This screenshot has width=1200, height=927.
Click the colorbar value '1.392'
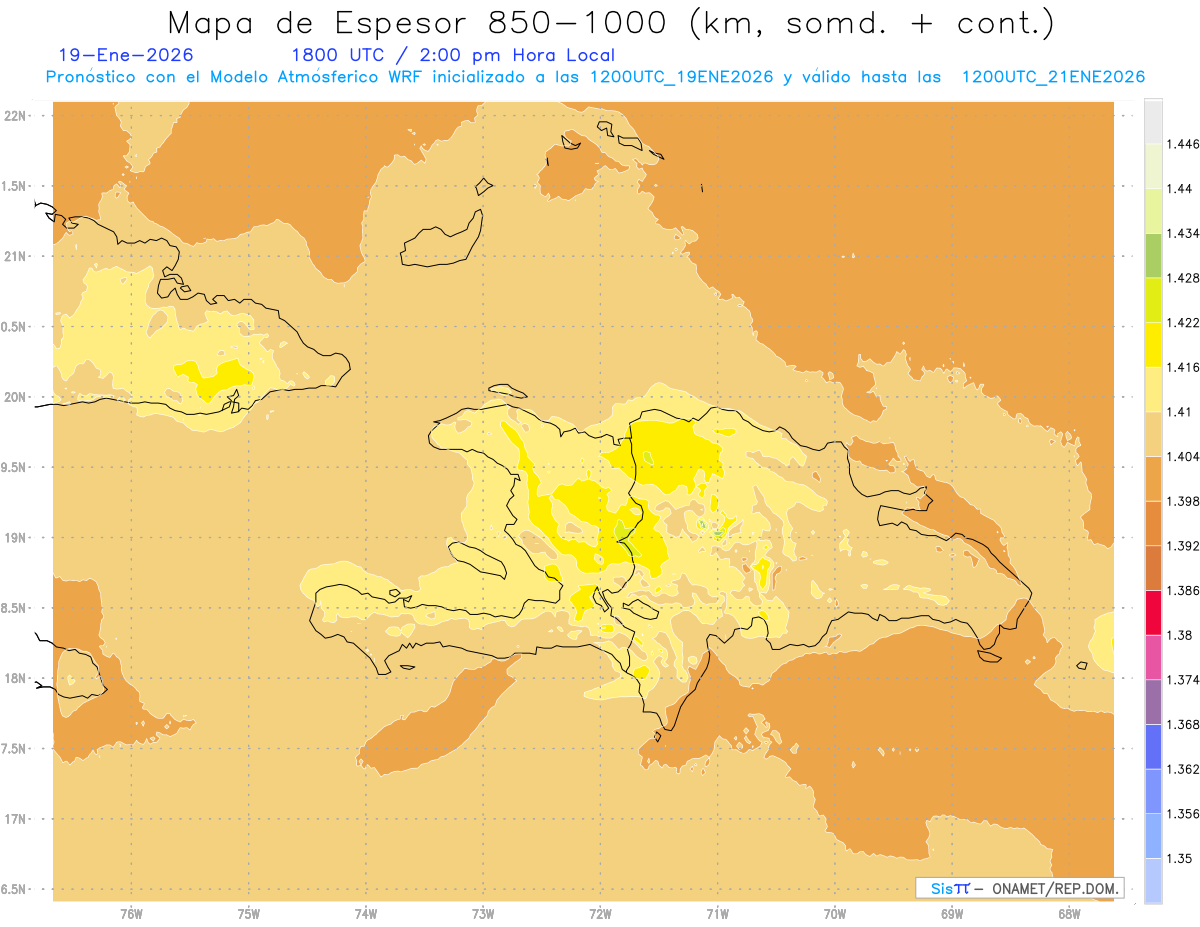1182,546
